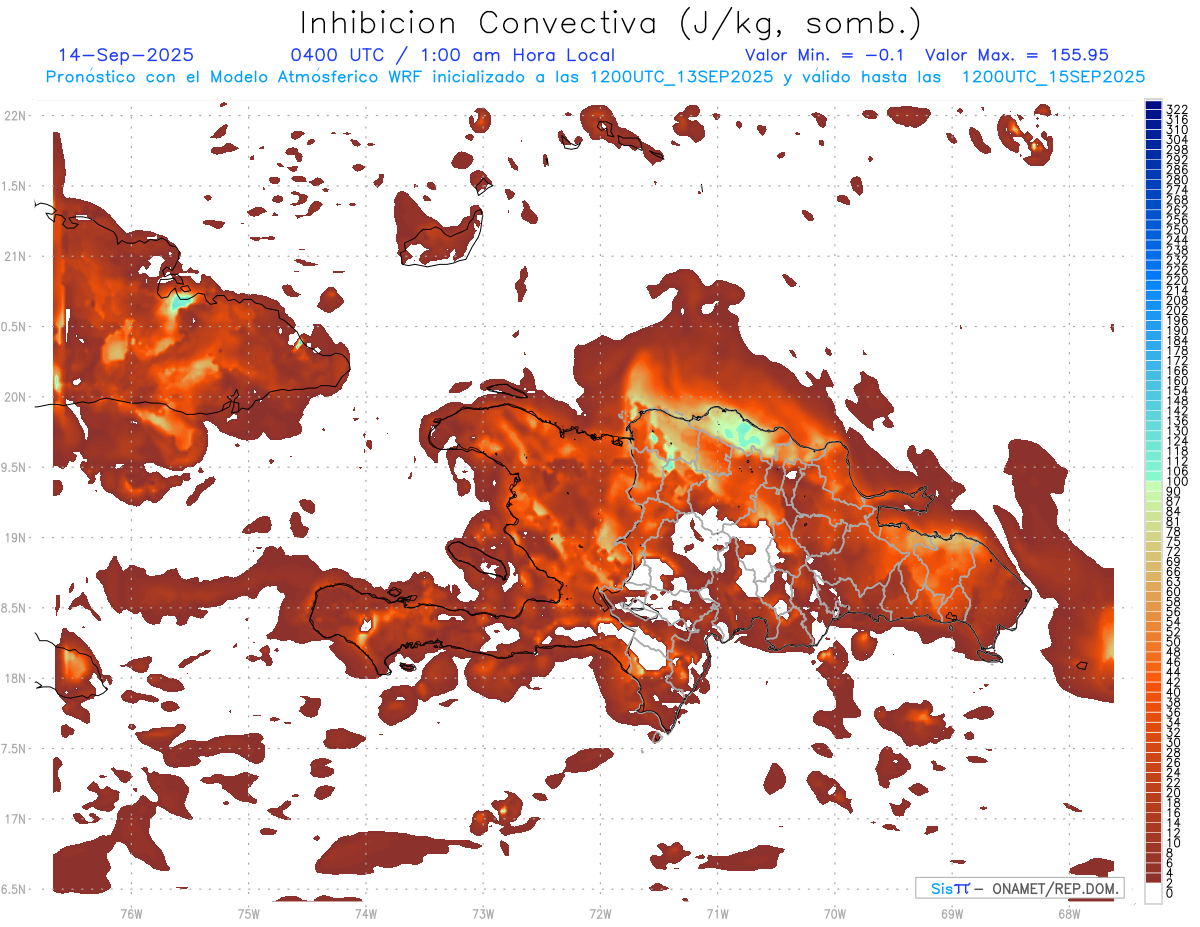Click the '8.5N' latitude label
Image resolution: width=1200 pixels, height=927 pixels.
click(15, 608)
